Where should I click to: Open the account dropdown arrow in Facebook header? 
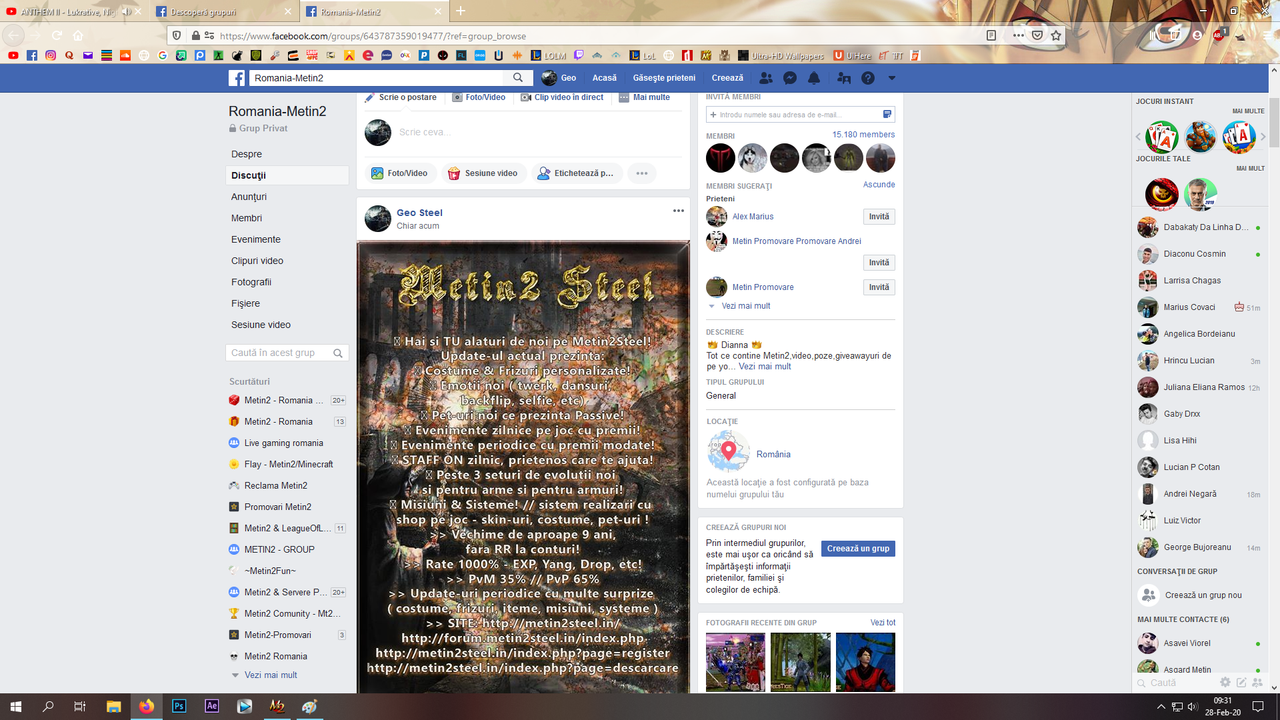tap(892, 78)
